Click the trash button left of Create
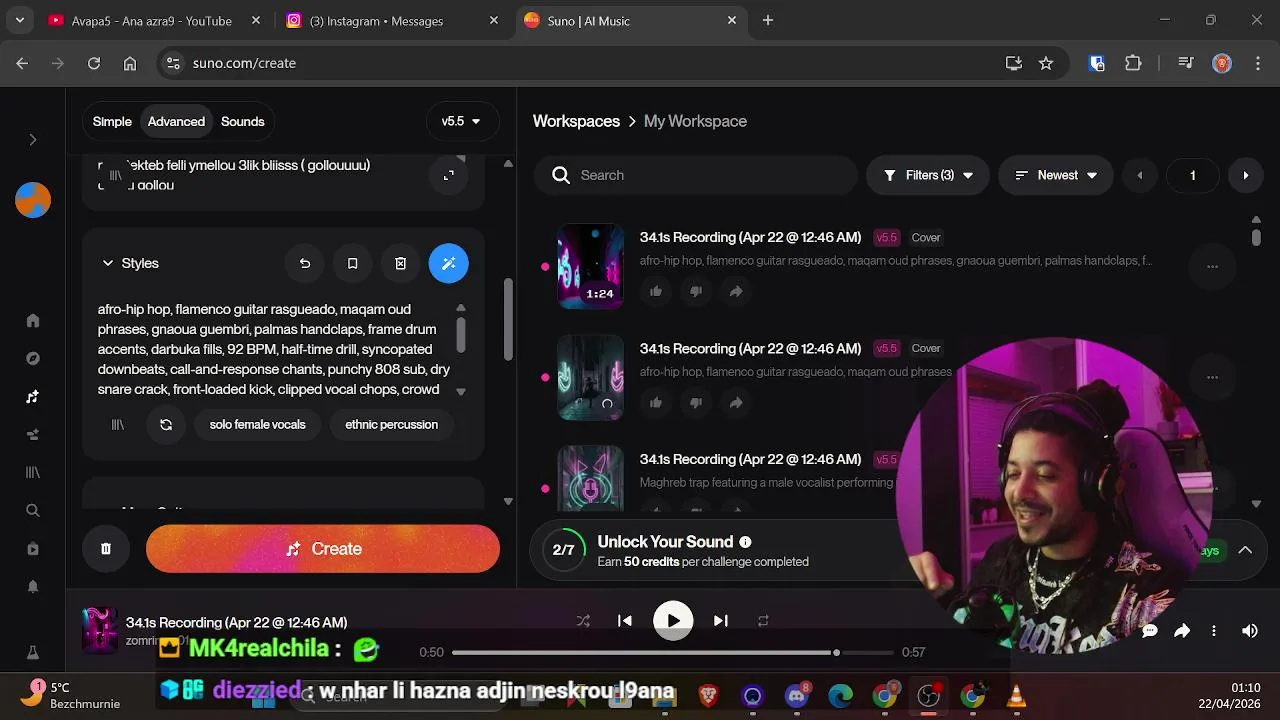Screen dimensions: 1280x720 click(x=106, y=549)
